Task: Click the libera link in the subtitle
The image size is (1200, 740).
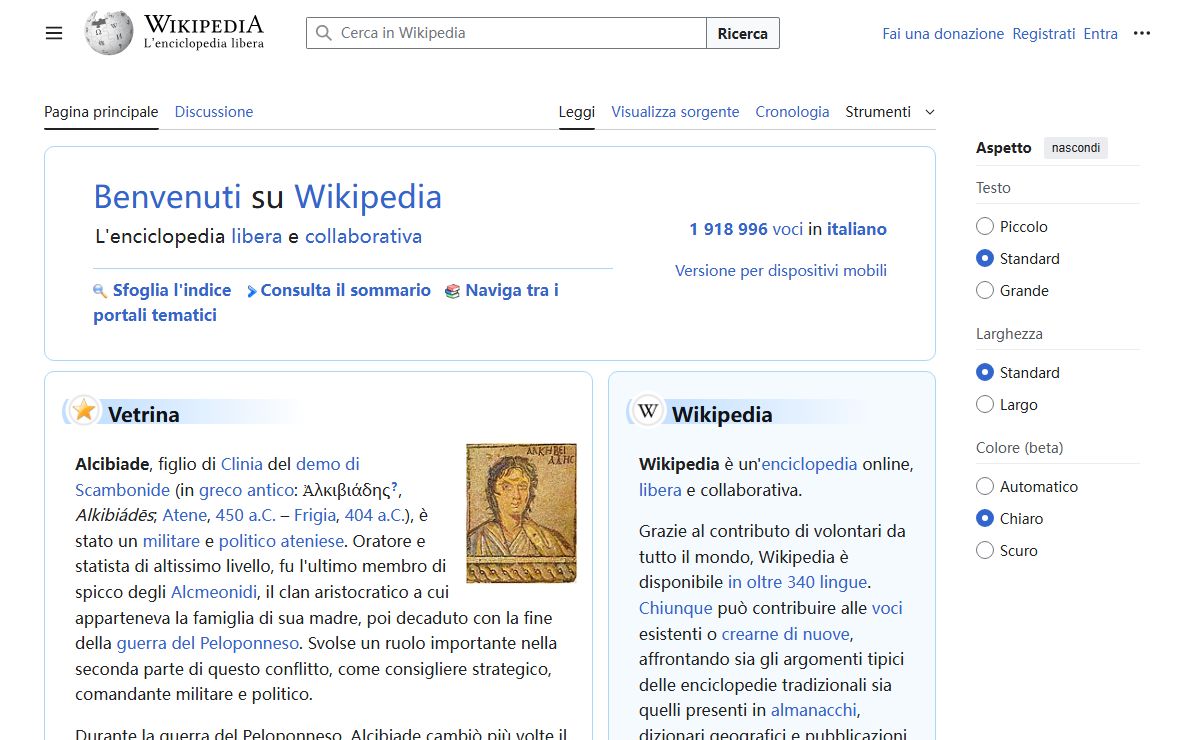Action: coord(256,237)
